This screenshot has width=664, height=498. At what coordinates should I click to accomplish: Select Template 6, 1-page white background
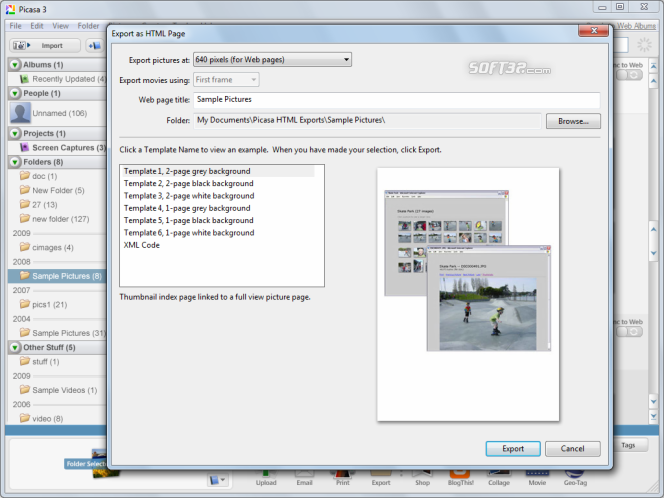point(189,232)
